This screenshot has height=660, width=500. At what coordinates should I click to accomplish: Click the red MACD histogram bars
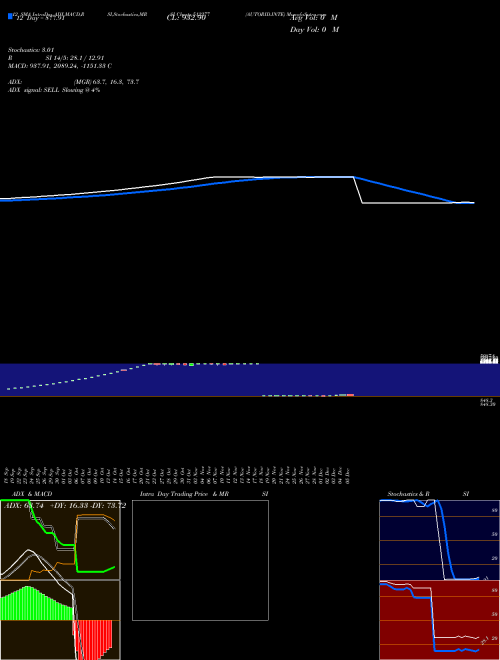pos(93,638)
